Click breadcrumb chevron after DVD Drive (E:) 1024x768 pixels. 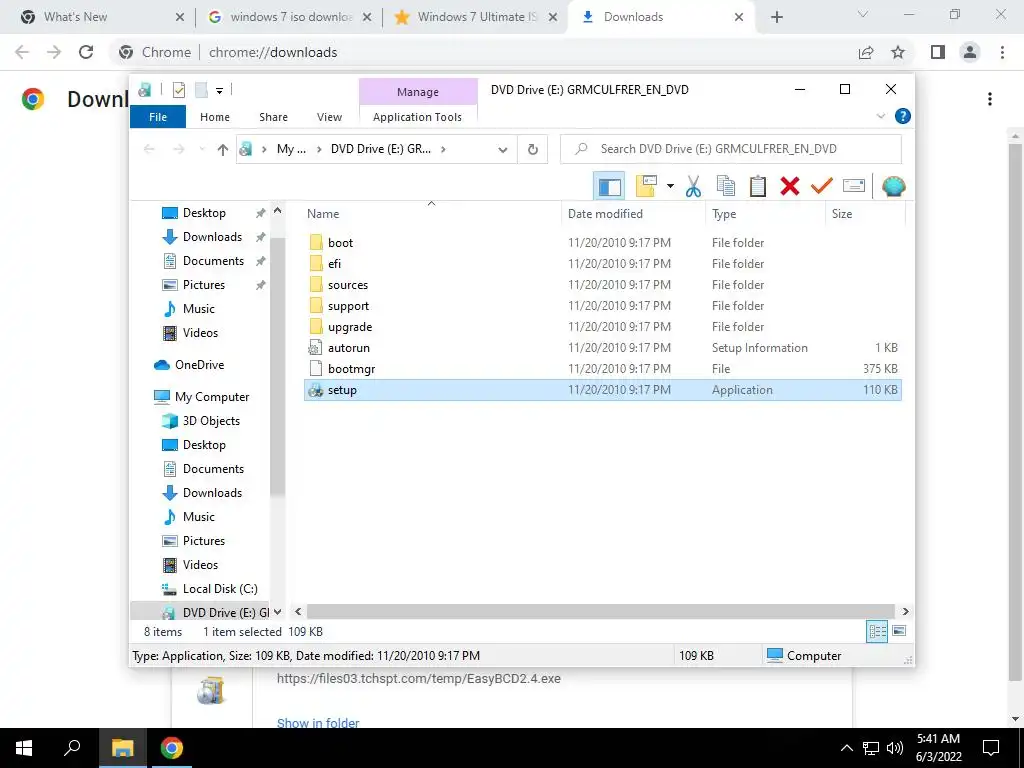(443, 150)
